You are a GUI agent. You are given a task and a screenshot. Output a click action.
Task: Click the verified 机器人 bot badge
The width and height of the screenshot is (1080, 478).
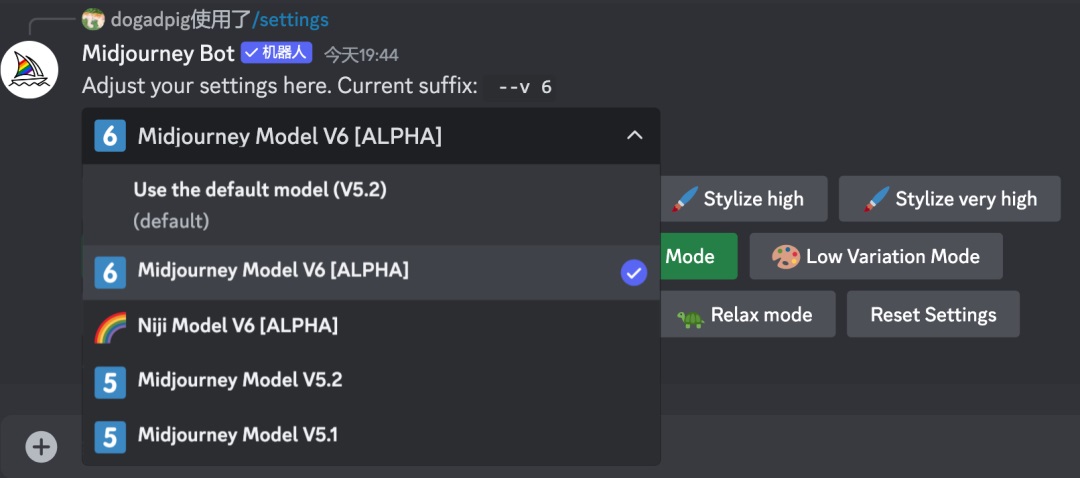point(277,53)
